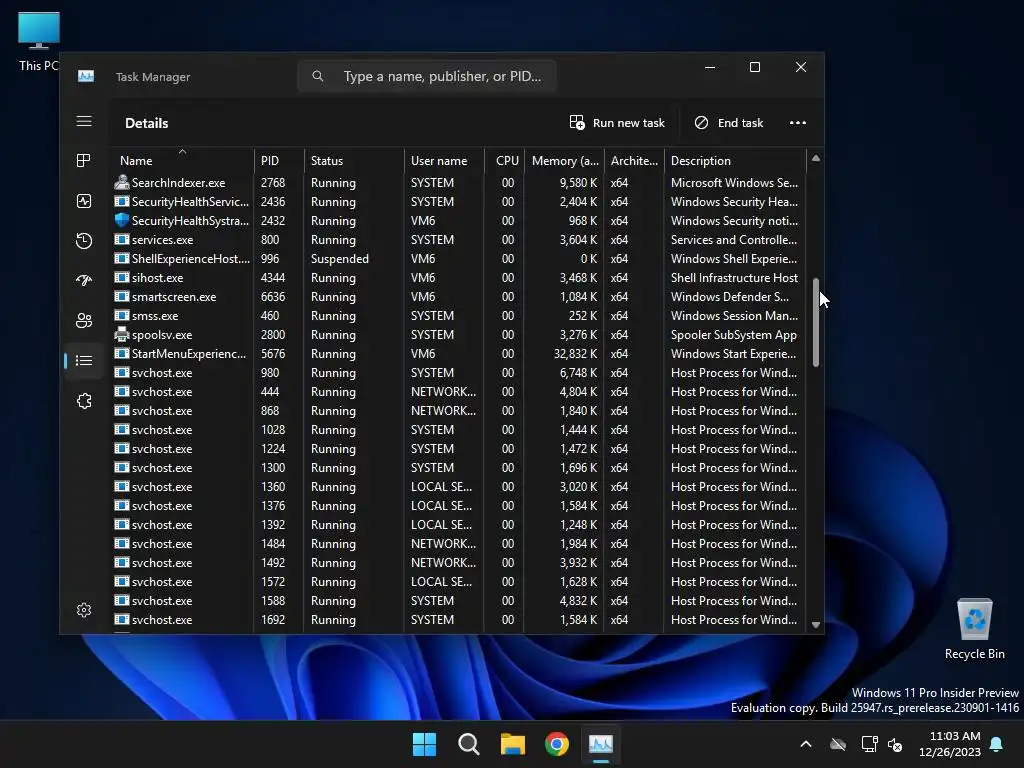Open the This PC desktop icon
Image resolution: width=1024 pixels, height=768 pixels.
[x=39, y=40]
